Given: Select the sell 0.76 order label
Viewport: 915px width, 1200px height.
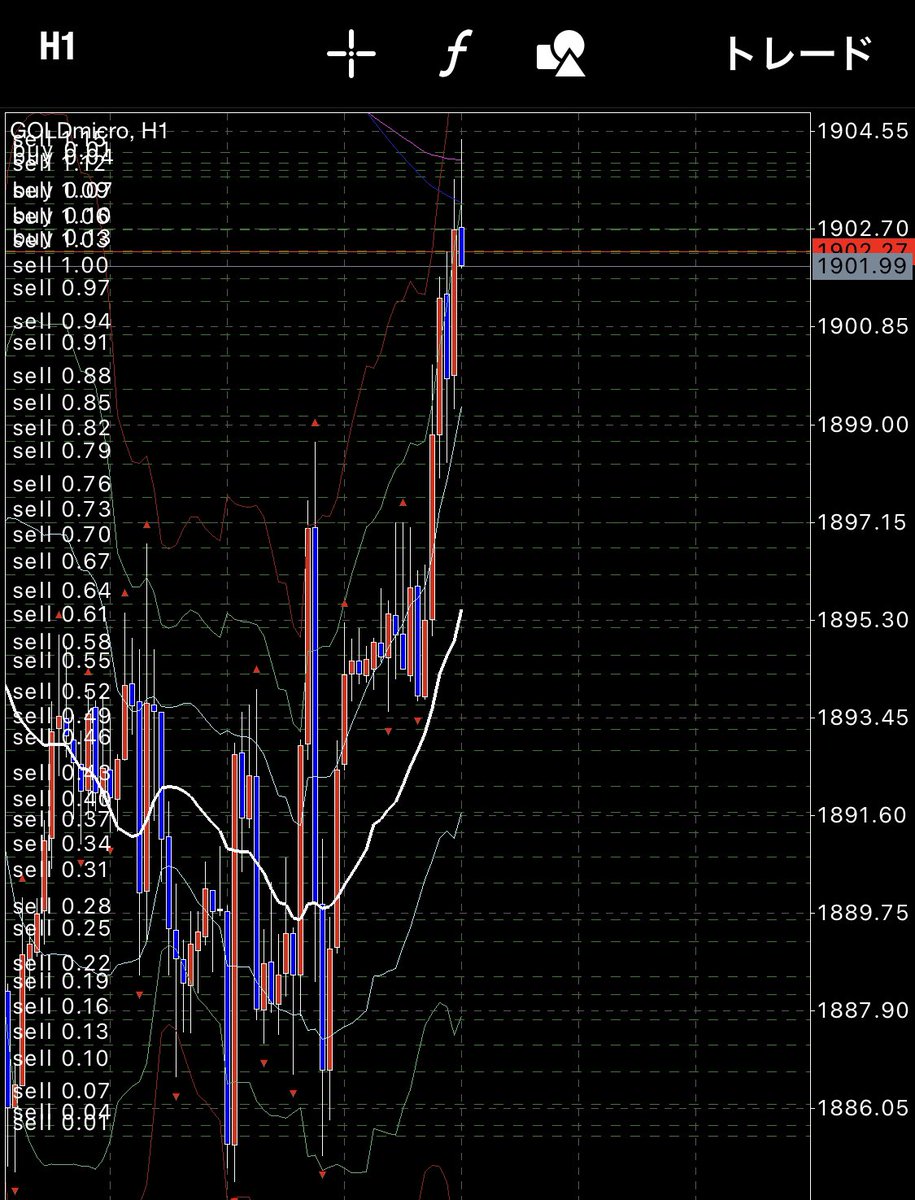Looking at the screenshot, I should [61, 484].
